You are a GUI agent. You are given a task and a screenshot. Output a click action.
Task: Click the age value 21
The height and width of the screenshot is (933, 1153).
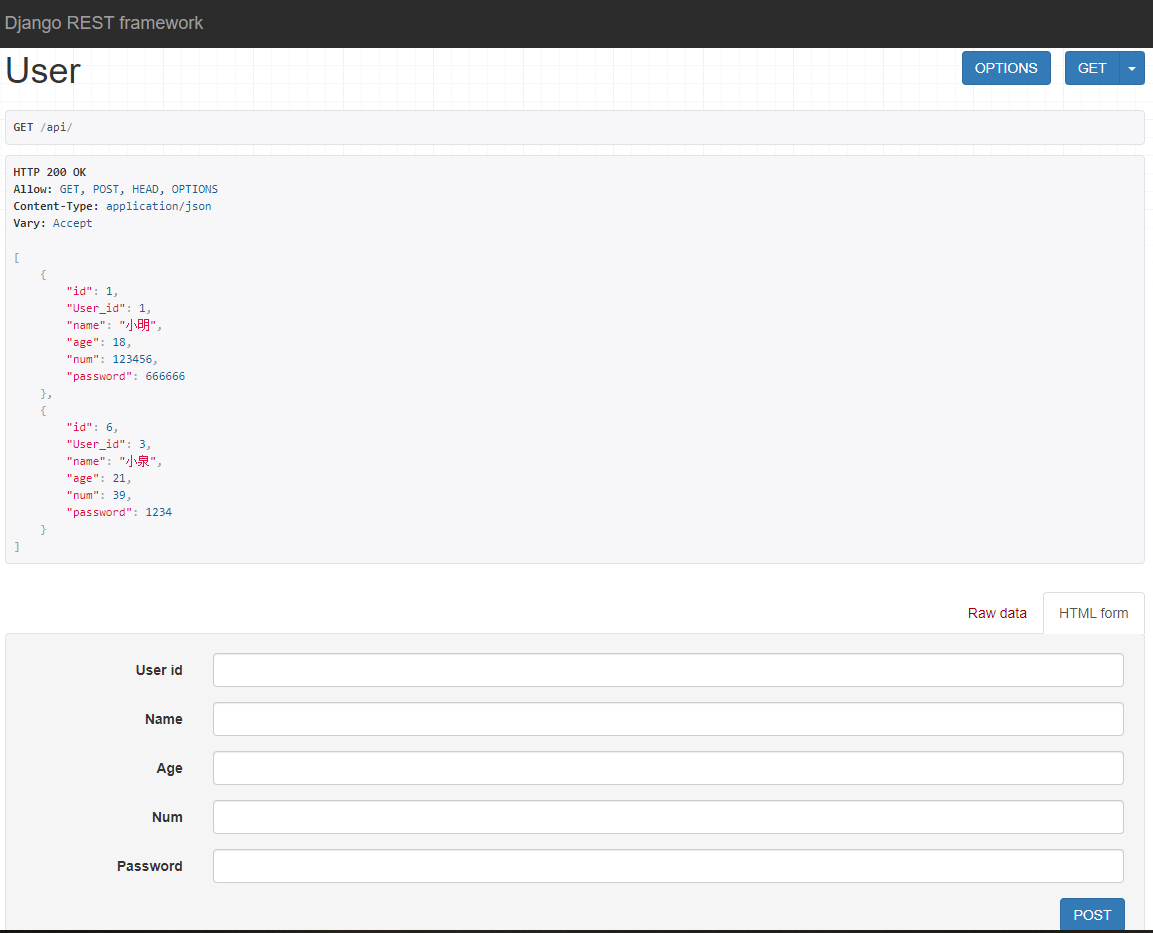pos(119,478)
